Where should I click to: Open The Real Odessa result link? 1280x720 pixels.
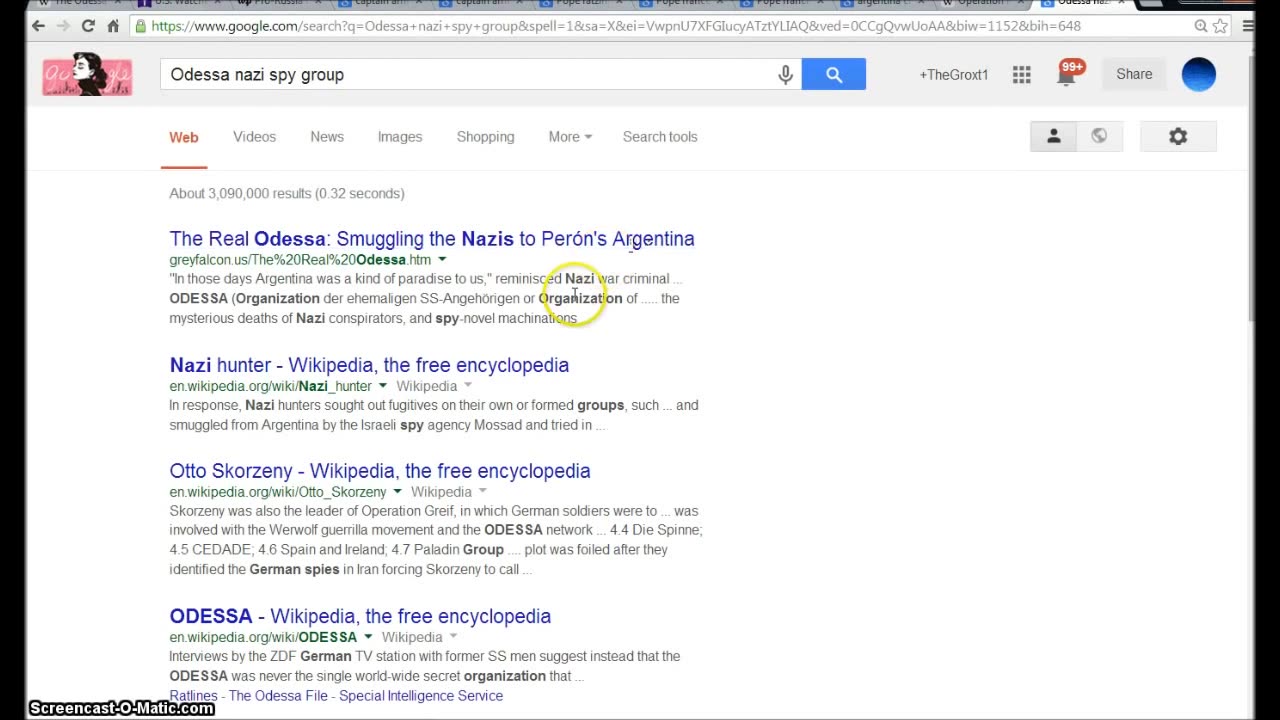tap(432, 239)
